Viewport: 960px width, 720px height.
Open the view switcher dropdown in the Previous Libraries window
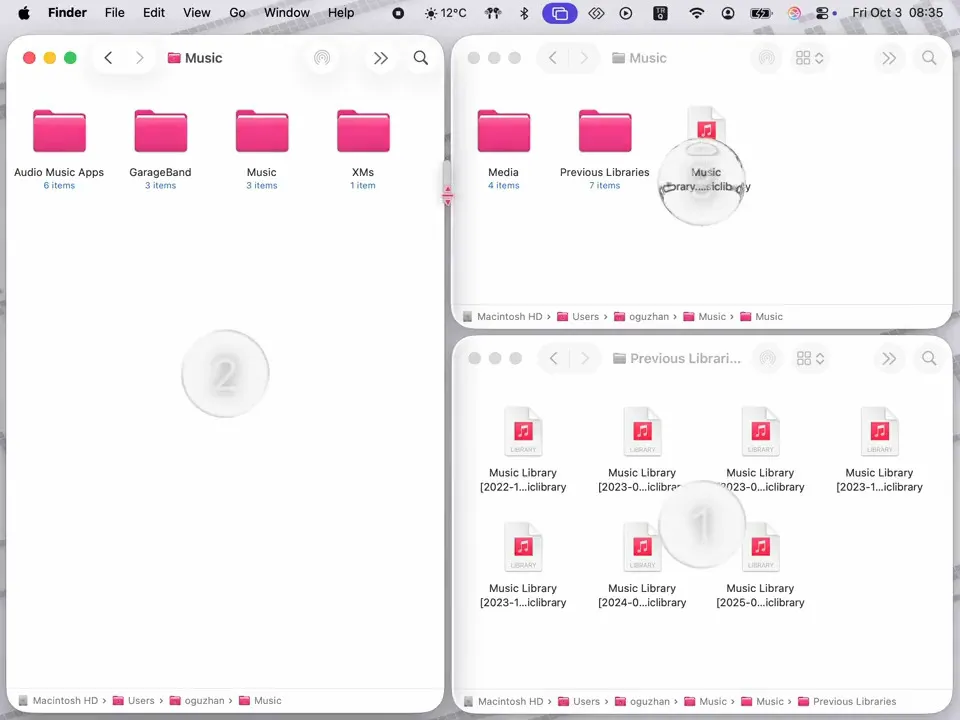[x=809, y=358]
